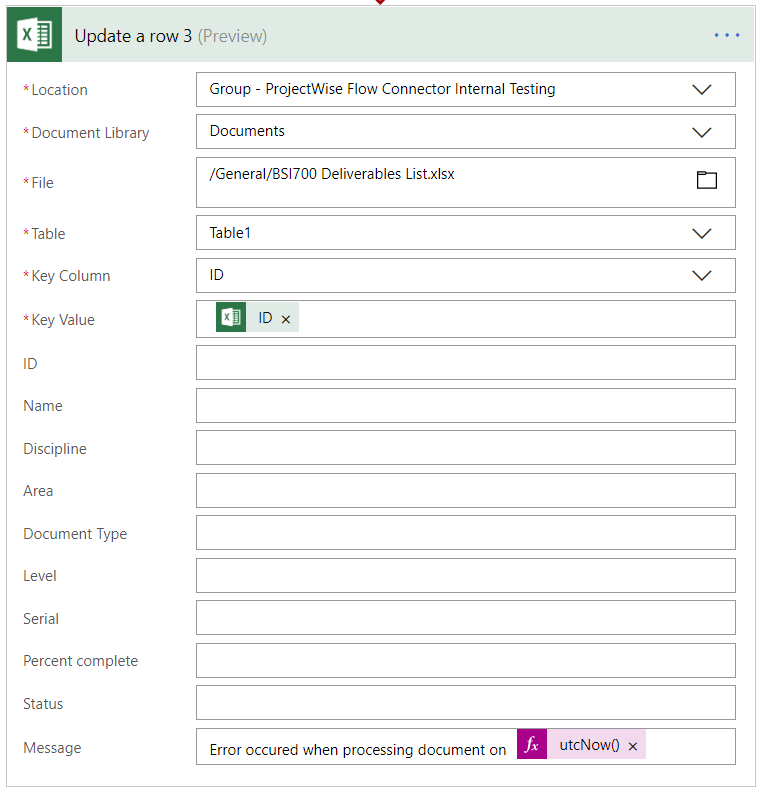Click into the Key Value field

tap(466, 319)
